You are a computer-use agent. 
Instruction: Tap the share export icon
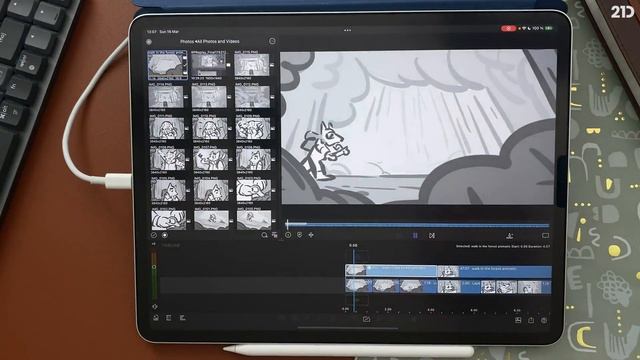click(531, 320)
